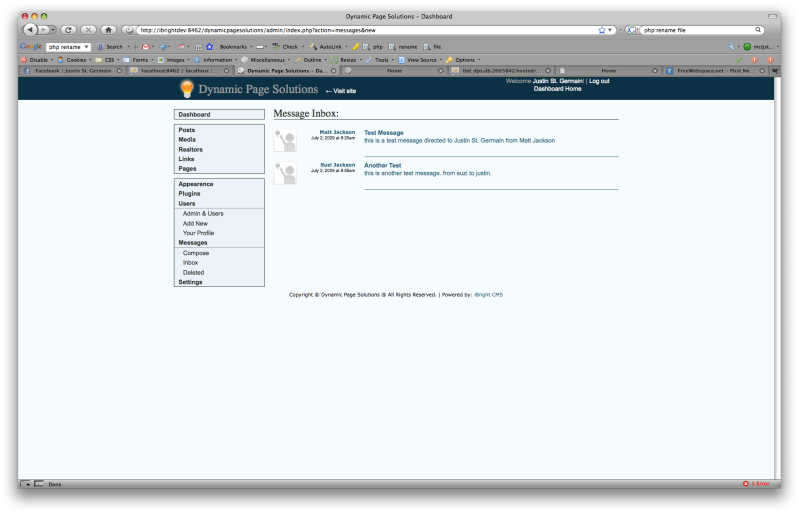Open the Resize dropdown menu
Screen dimensions: 799x513
[346, 60]
